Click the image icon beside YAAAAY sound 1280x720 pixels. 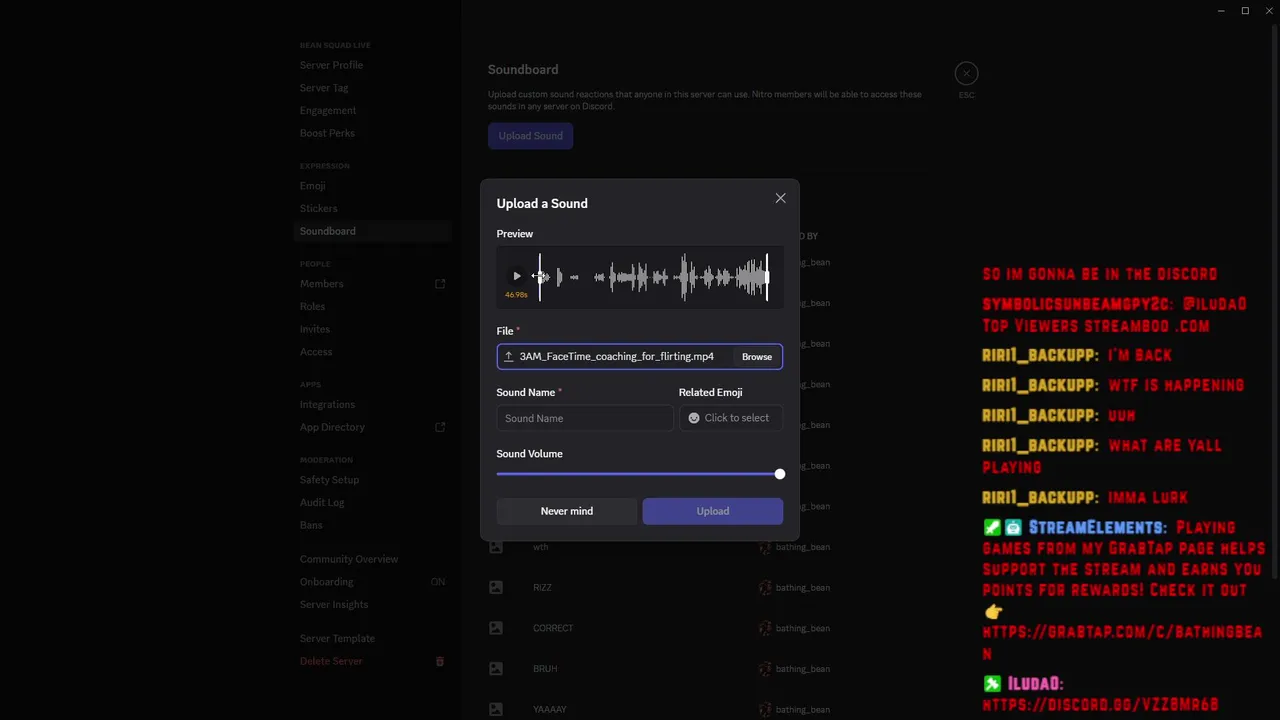point(495,709)
